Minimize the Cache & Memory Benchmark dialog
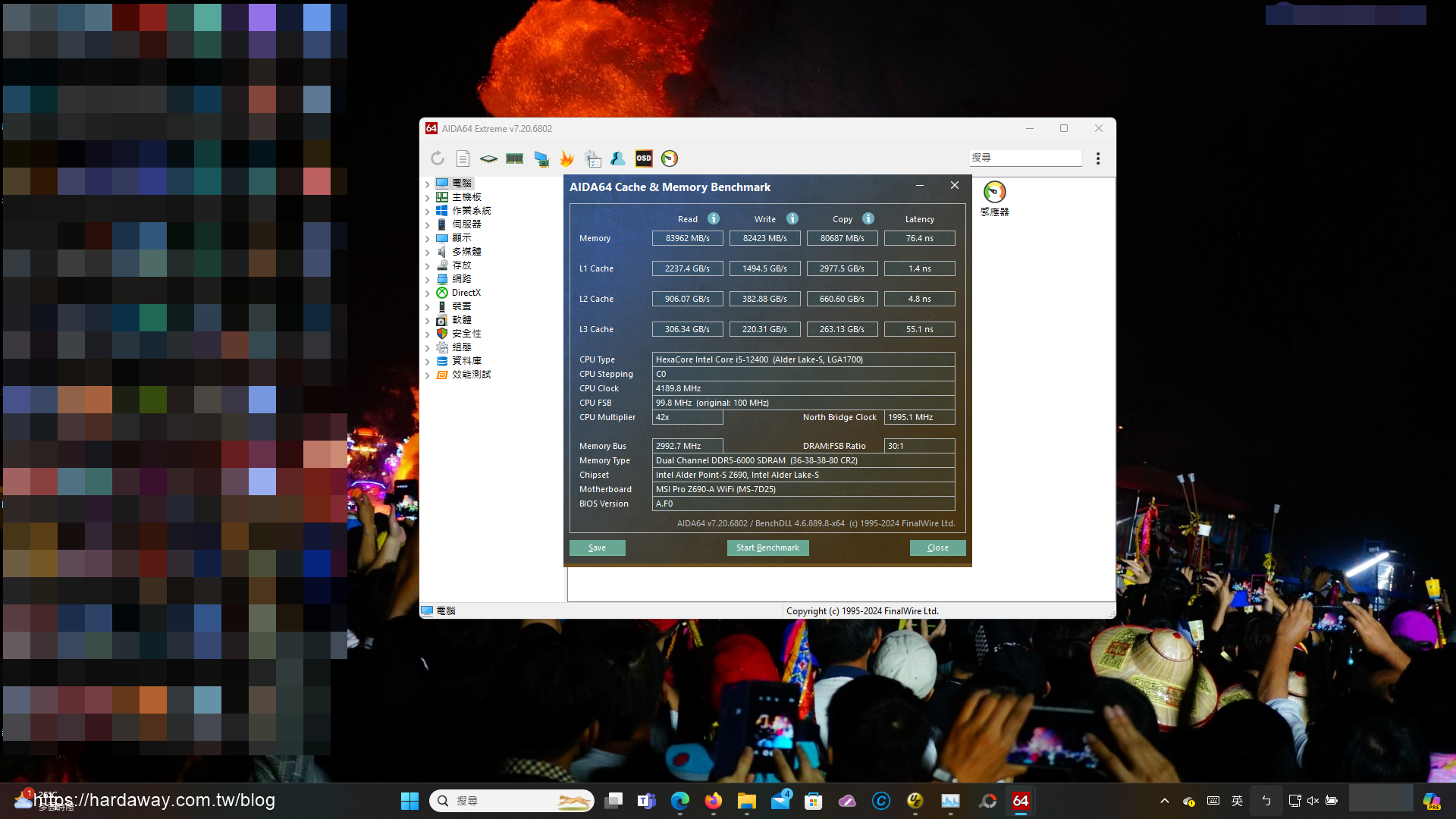1456x819 pixels. pos(919,186)
